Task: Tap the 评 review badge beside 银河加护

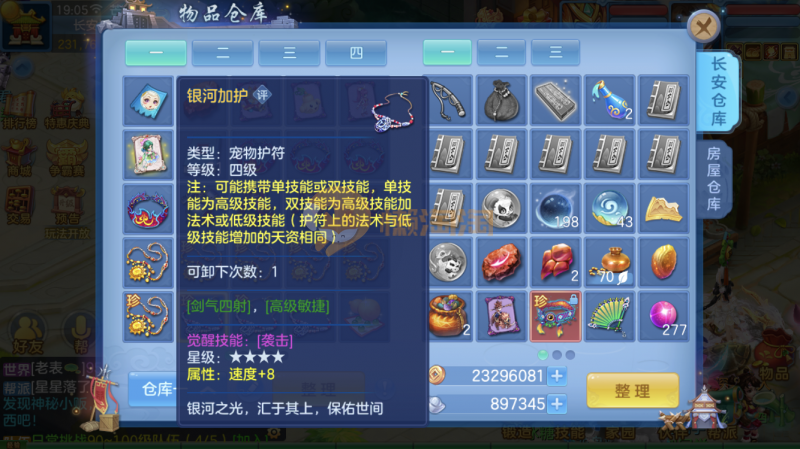Action: (262, 95)
